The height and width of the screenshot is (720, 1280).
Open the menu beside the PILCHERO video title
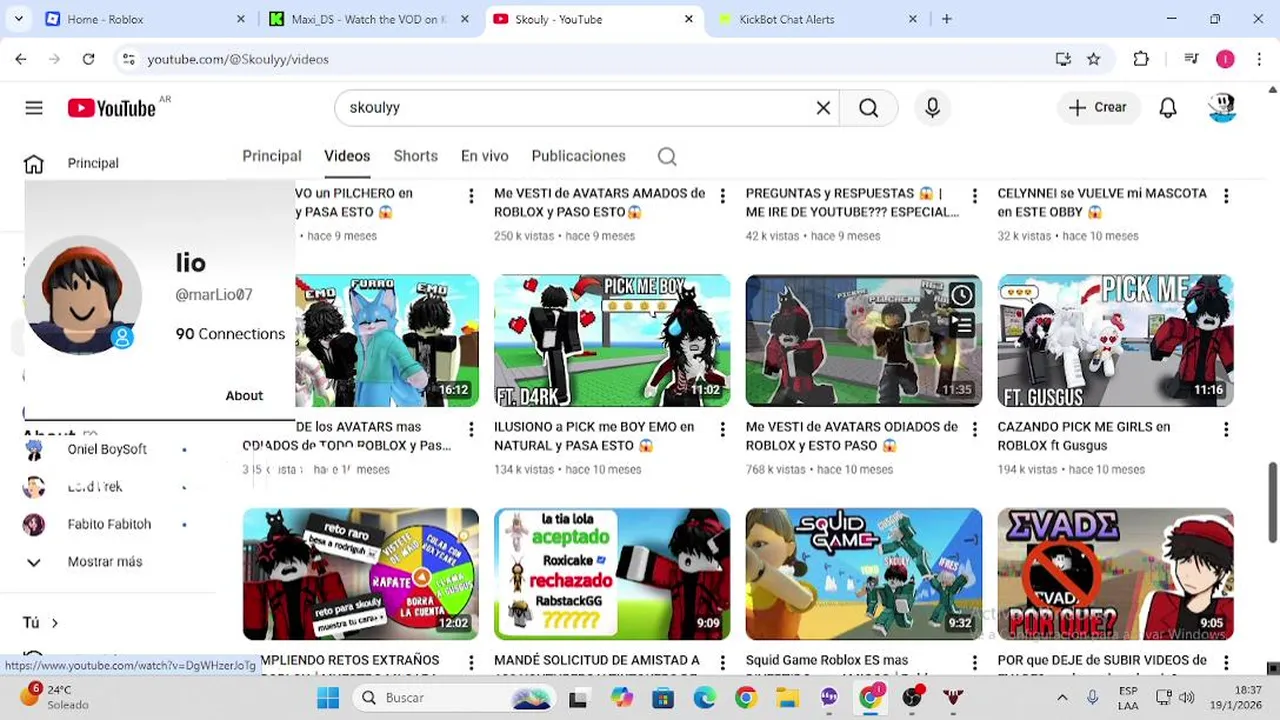click(470, 197)
